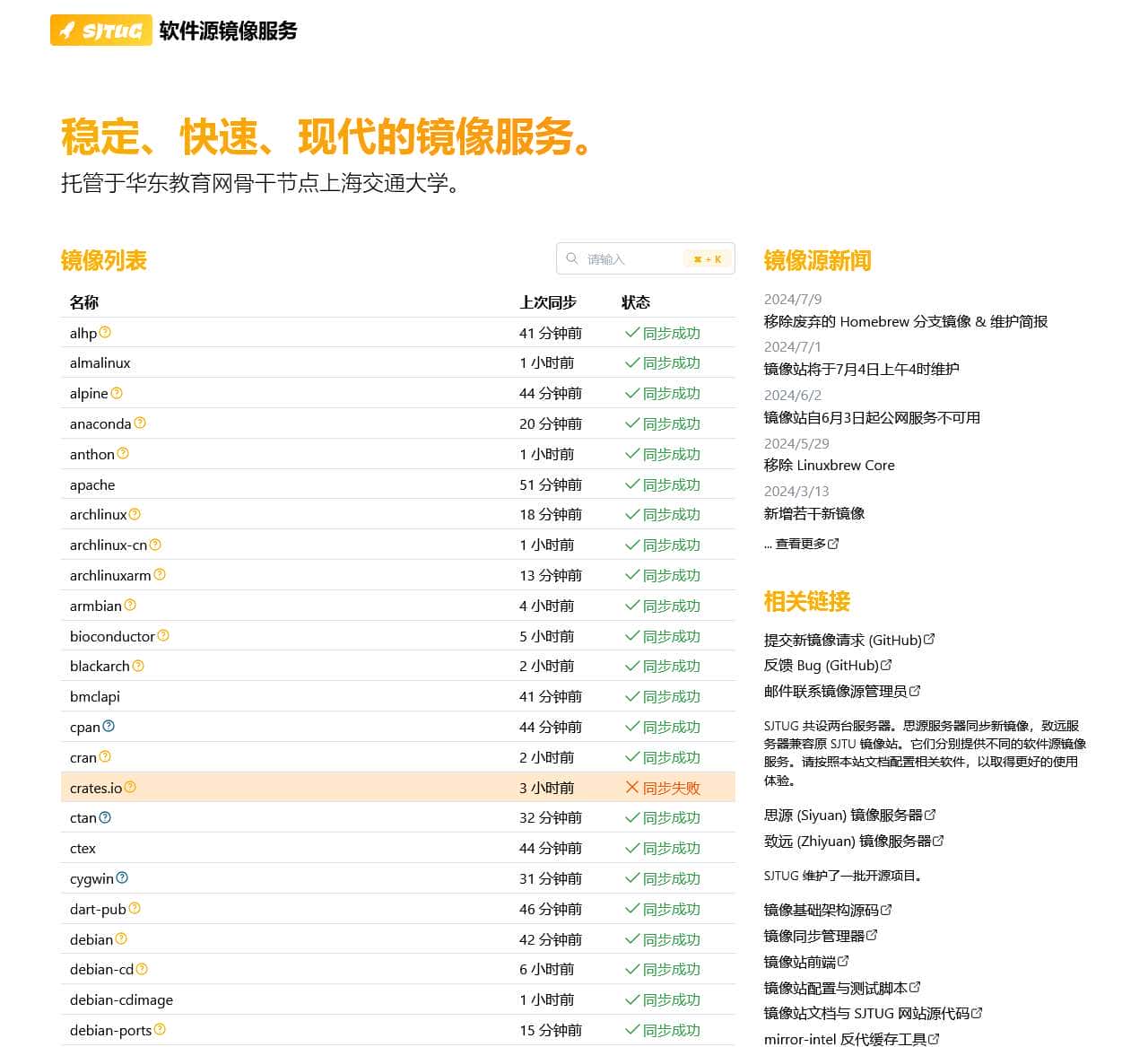
Task: Open news 新增若干新镜像
Action: click(x=814, y=513)
